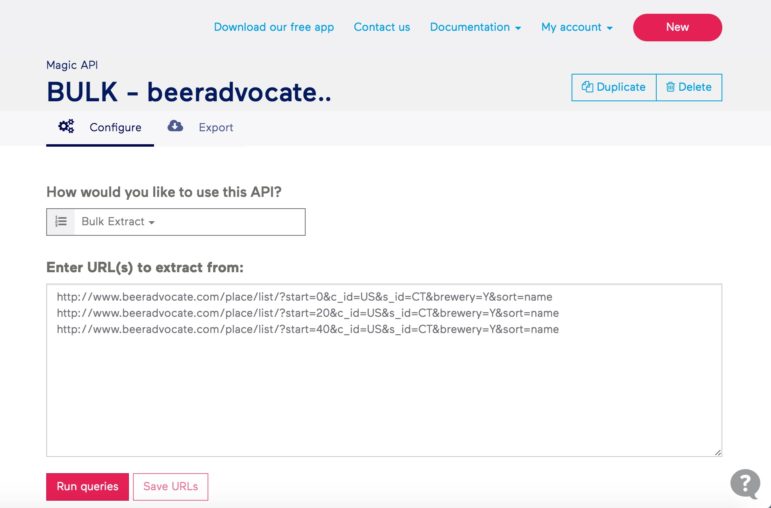Screen dimensions: 771x508
Task: Click the Magic API label
Action: 72,65
